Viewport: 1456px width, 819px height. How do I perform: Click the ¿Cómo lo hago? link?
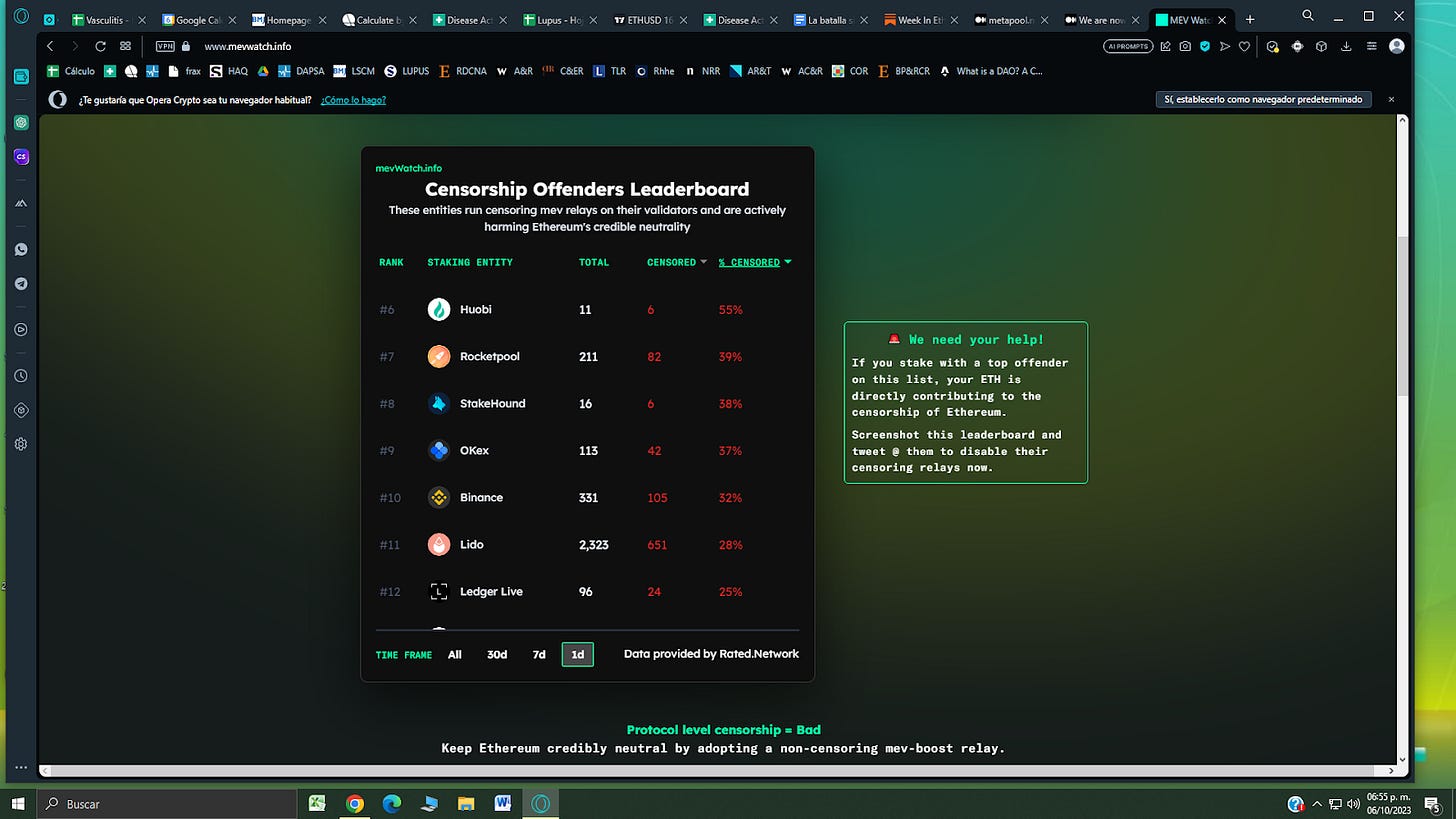click(x=353, y=100)
